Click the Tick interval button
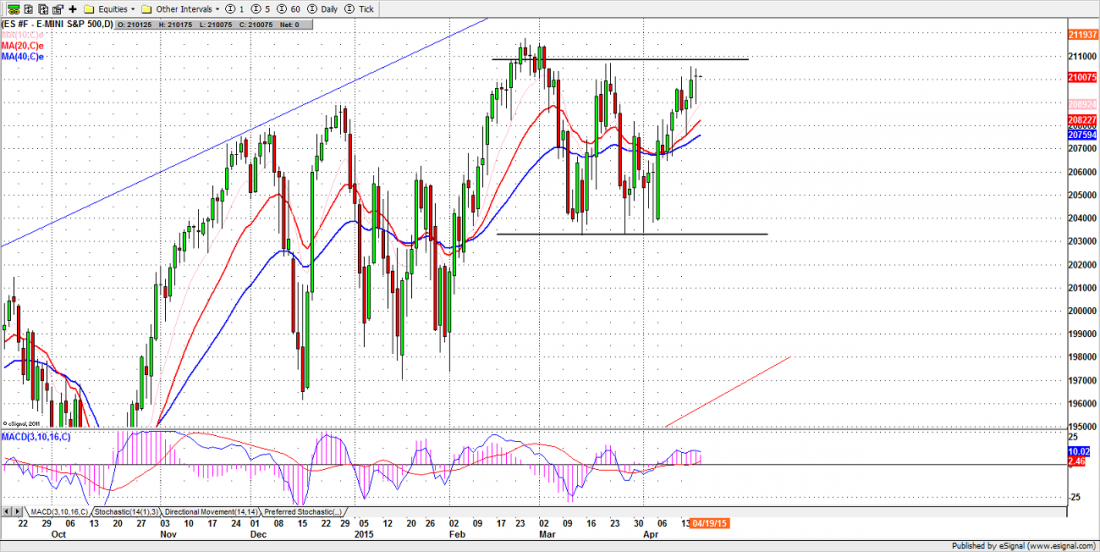 [x=361, y=8]
